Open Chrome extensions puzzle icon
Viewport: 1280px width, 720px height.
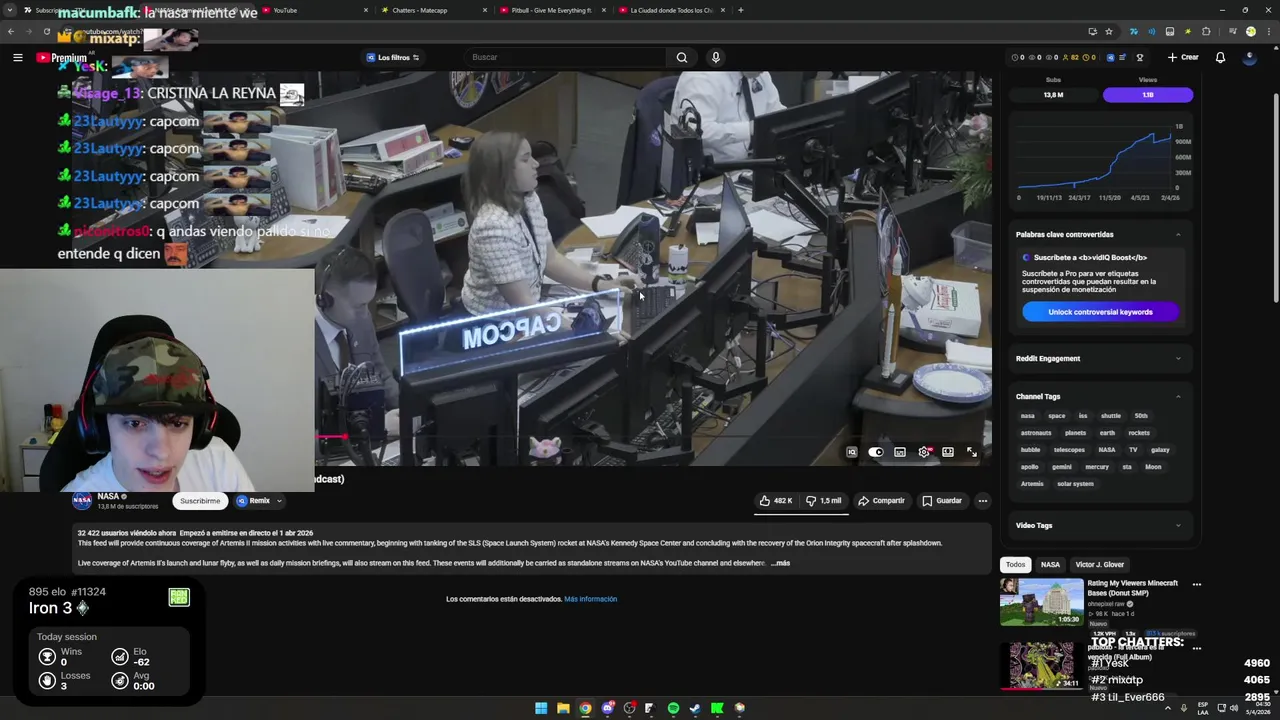coord(1206,32)
